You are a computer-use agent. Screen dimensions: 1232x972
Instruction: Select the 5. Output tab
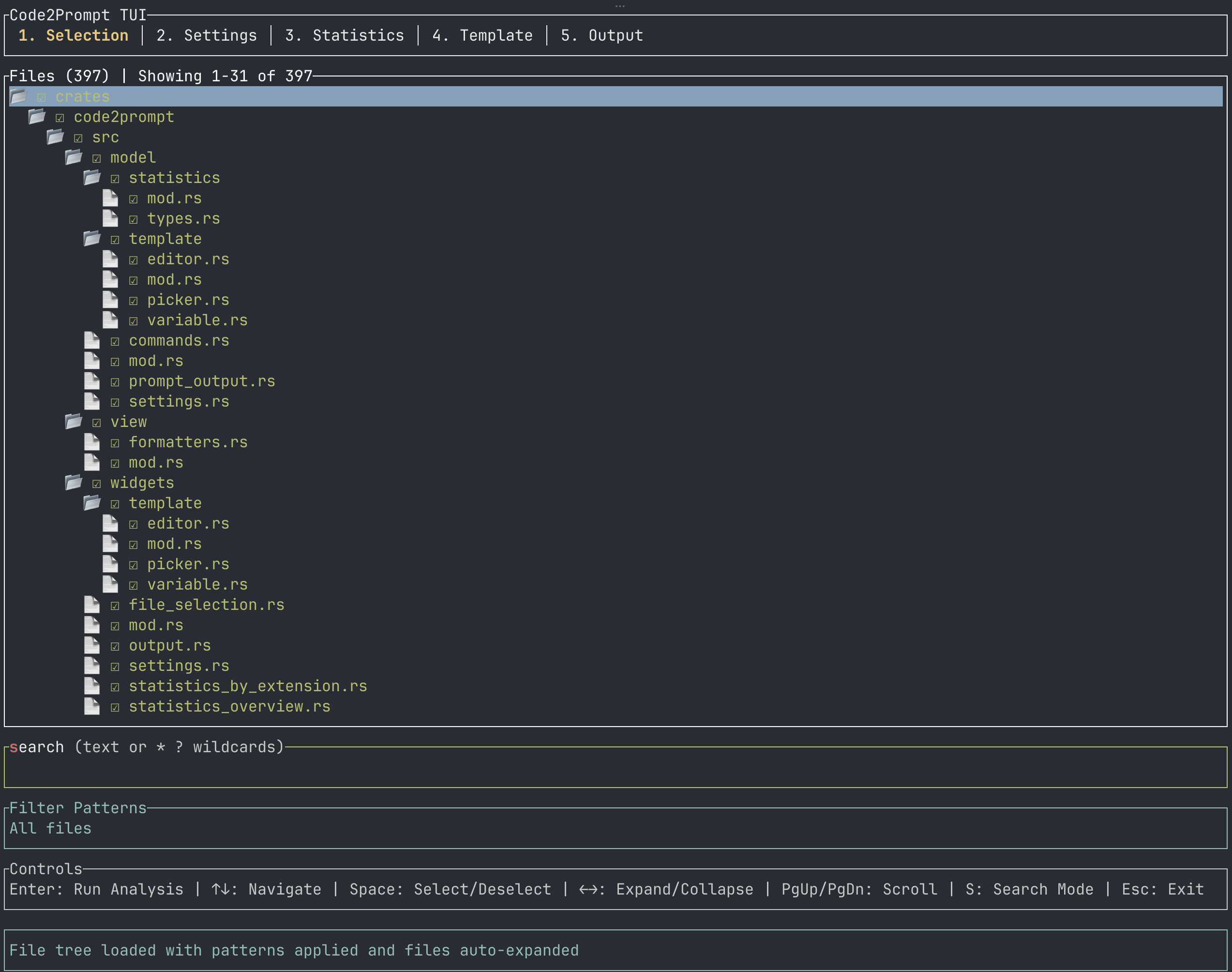coord(602,35)
